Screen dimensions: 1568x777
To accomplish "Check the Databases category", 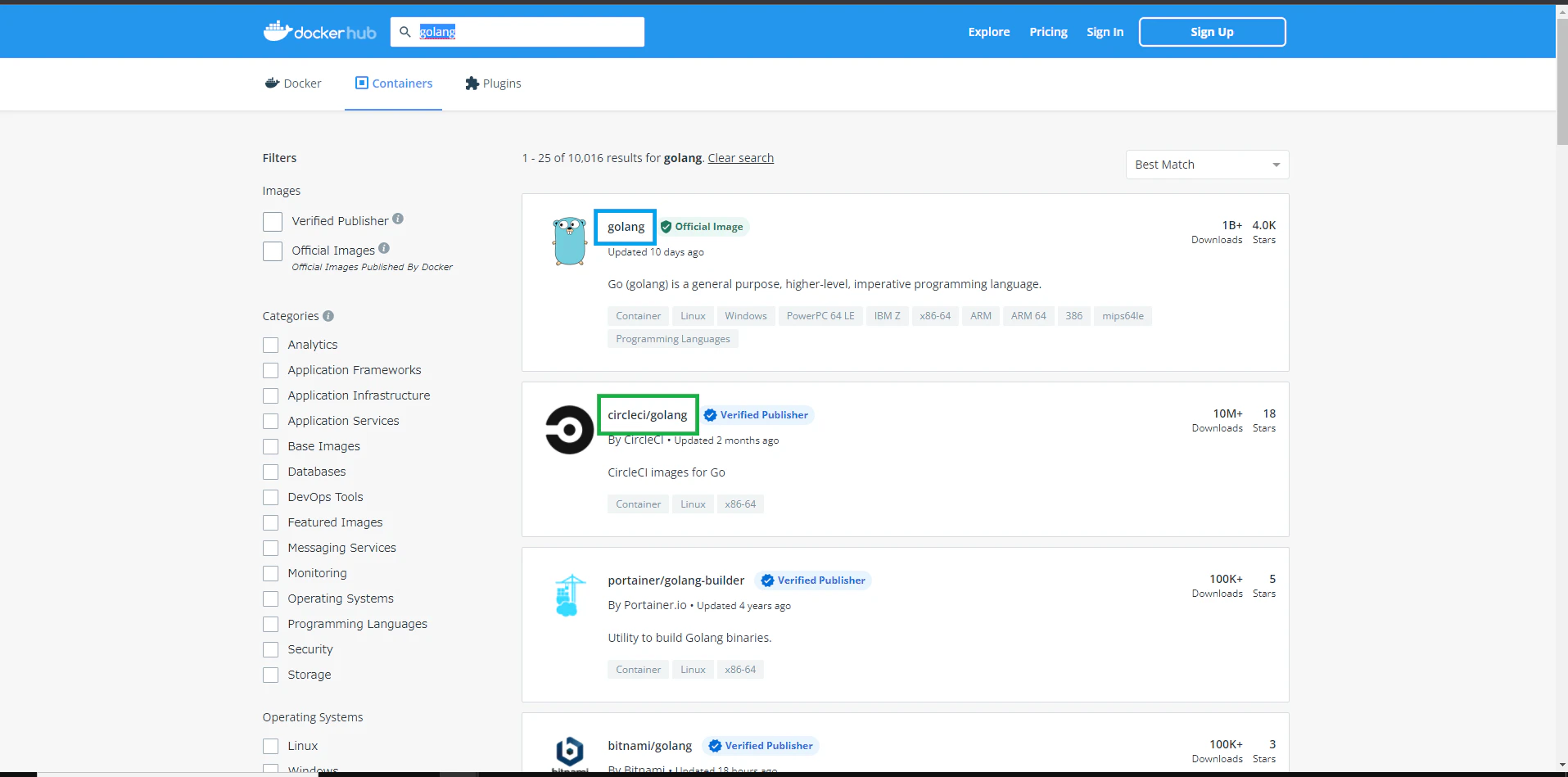I will (x=270, y=472).
